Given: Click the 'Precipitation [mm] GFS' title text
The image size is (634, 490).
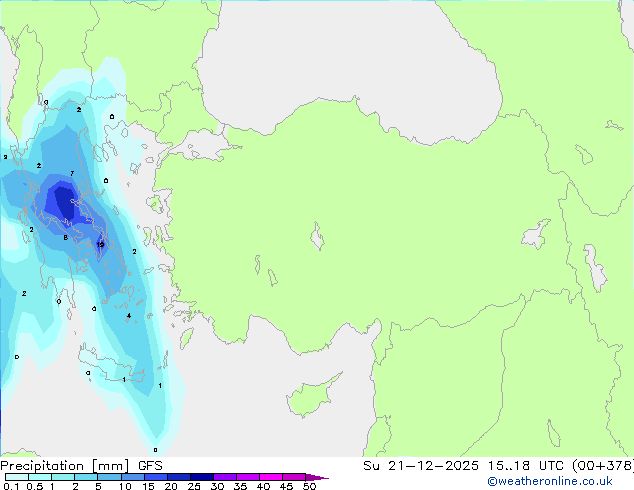Looking at the screenshot, I should 81,466.
